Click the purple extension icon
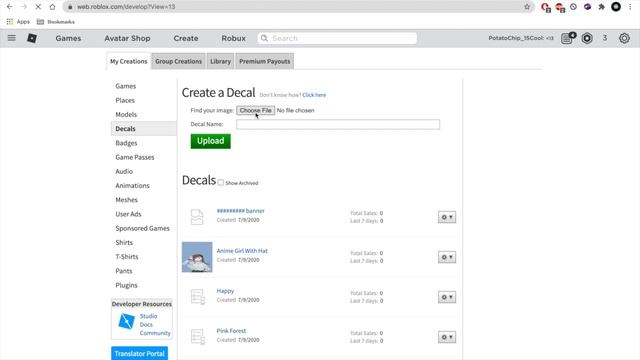 click(587, 7)
